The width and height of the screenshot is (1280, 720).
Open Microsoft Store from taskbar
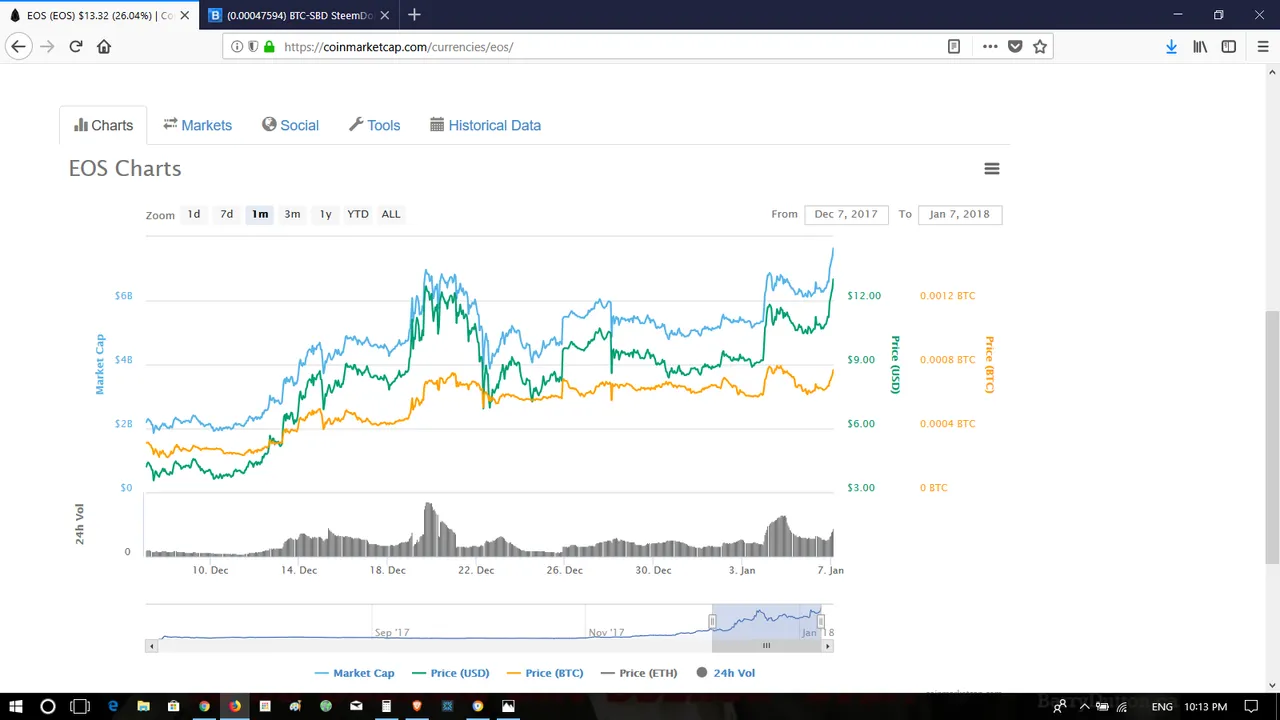pyautogui.click(x=174, y=706)
